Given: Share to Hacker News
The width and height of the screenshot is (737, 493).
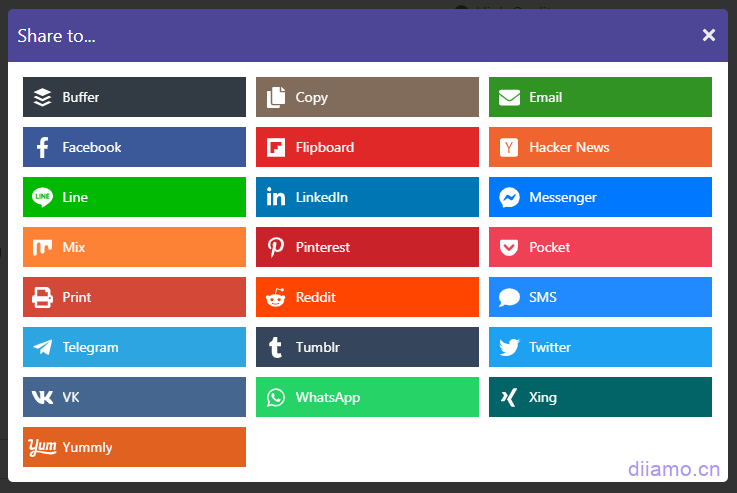Looking at the screenshot, I should coord(600,147).
